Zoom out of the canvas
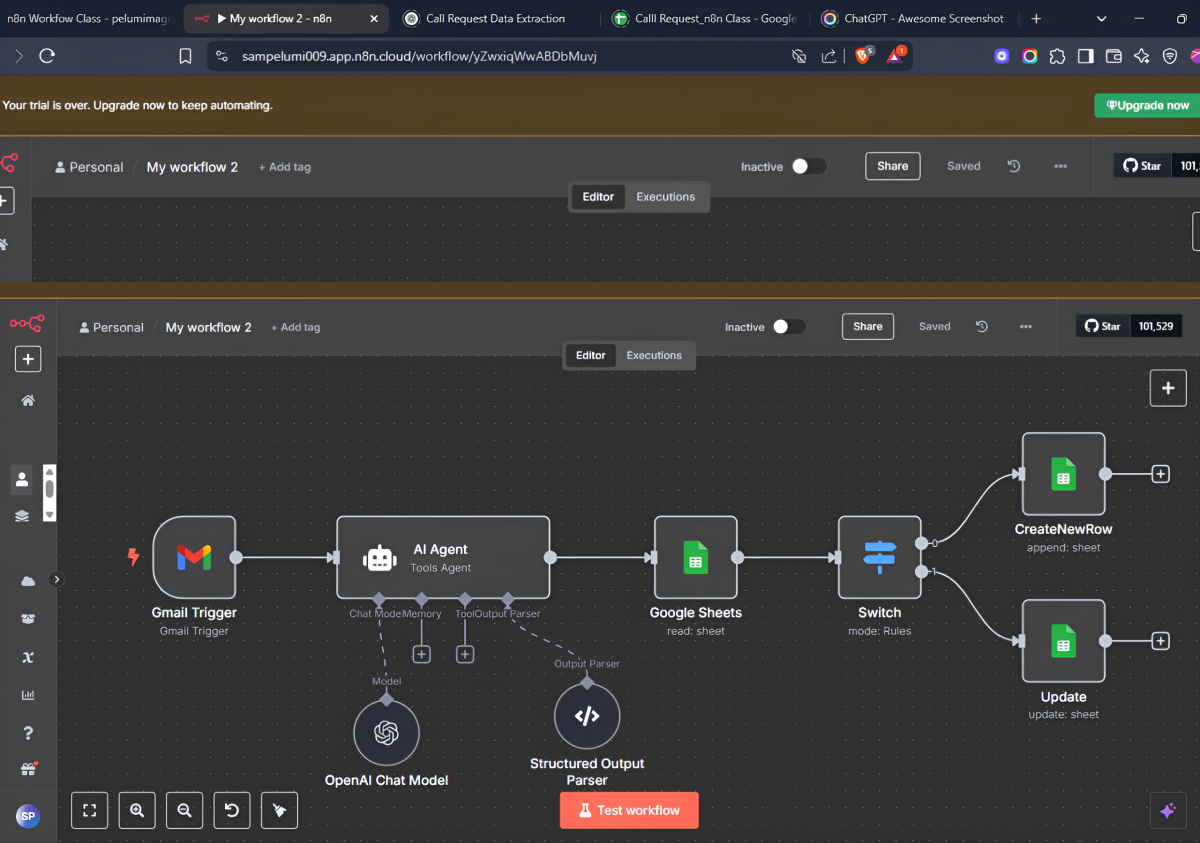 tap(184, 810)
